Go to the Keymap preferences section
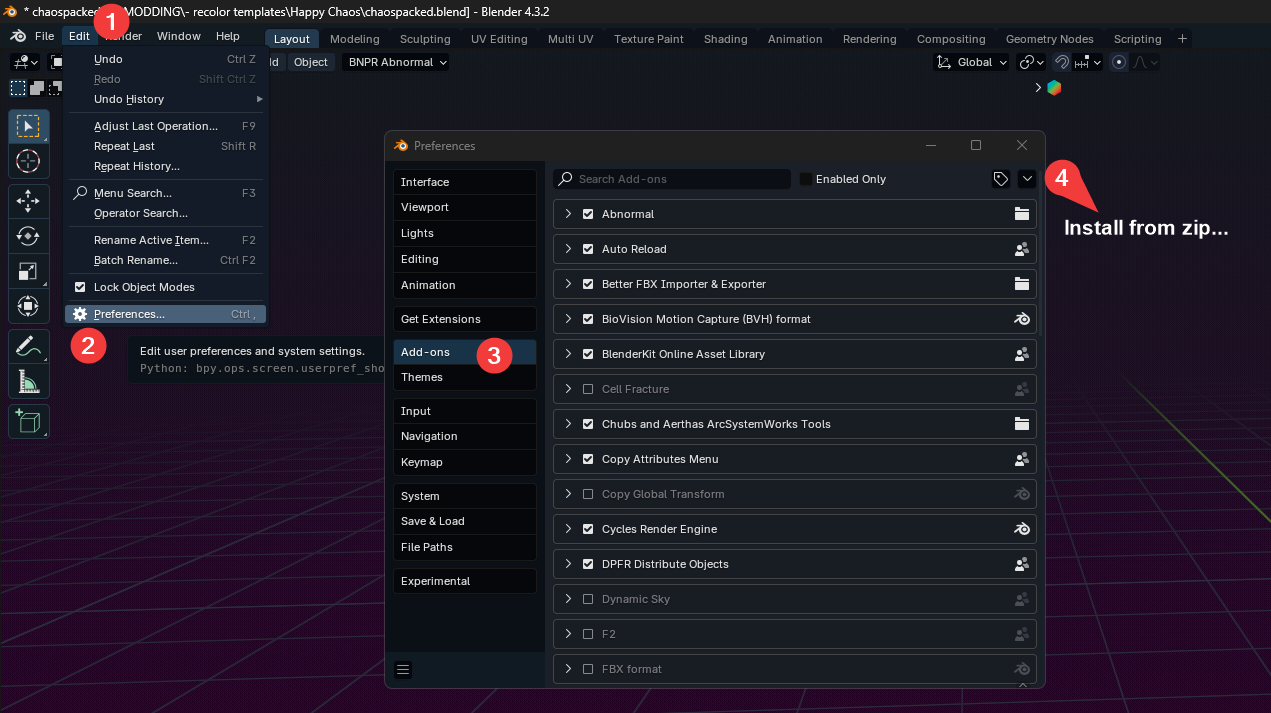The width and height of the screenshot is (1271, 713). (465, 462)
